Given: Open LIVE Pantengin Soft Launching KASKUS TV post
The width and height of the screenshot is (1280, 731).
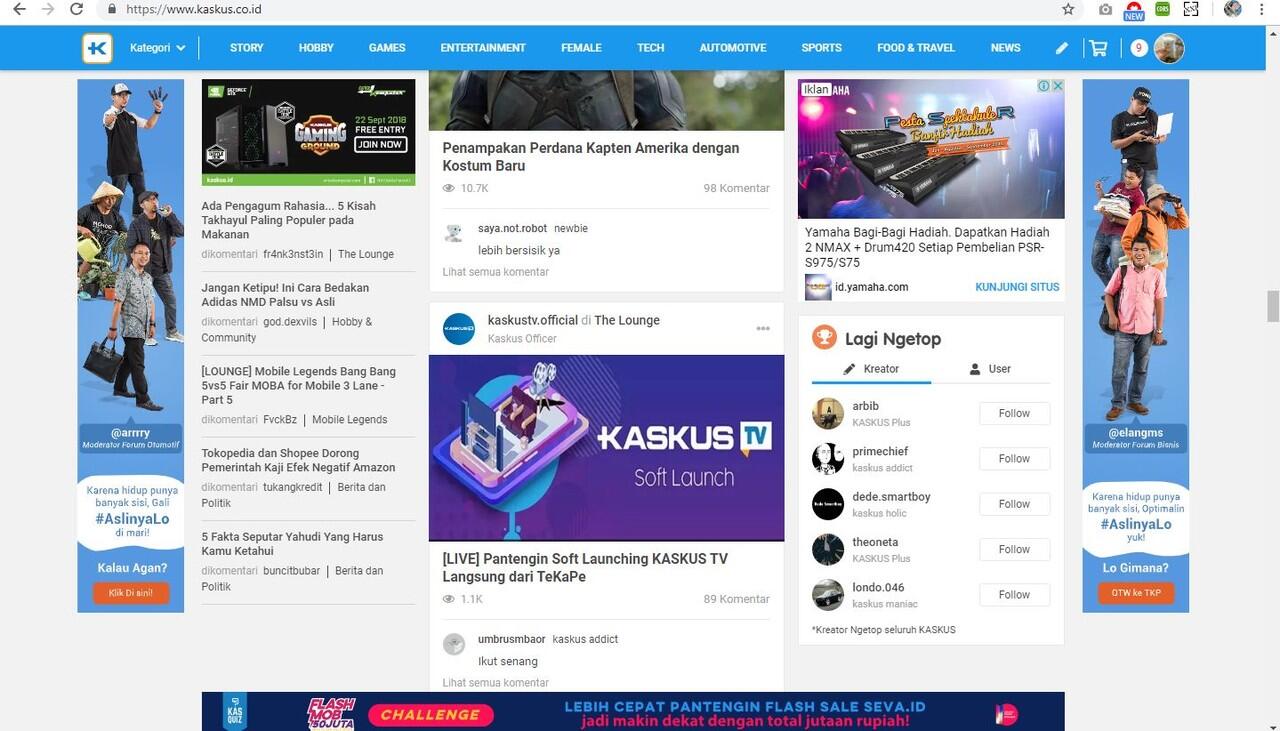Looking at the screenshot, I should (585, 568).
